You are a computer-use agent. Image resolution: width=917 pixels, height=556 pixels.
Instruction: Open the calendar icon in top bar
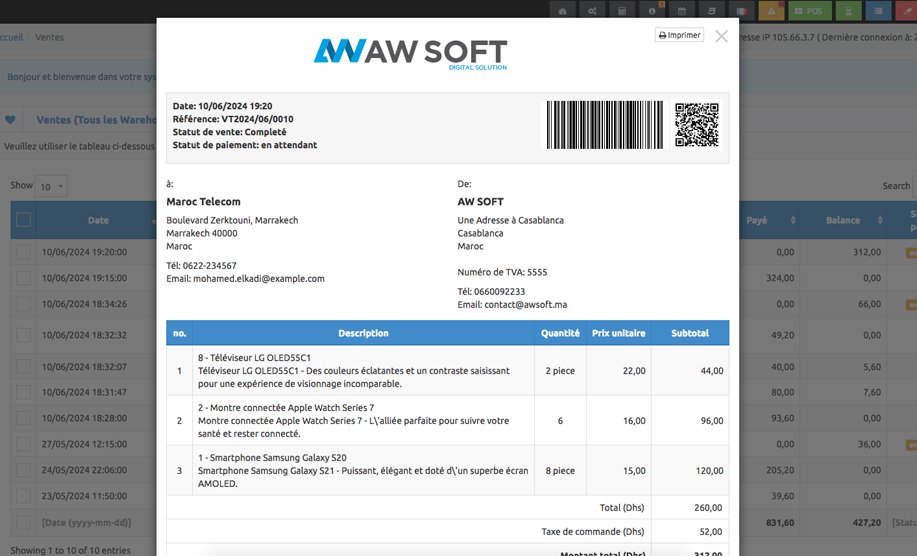[682, 11]
